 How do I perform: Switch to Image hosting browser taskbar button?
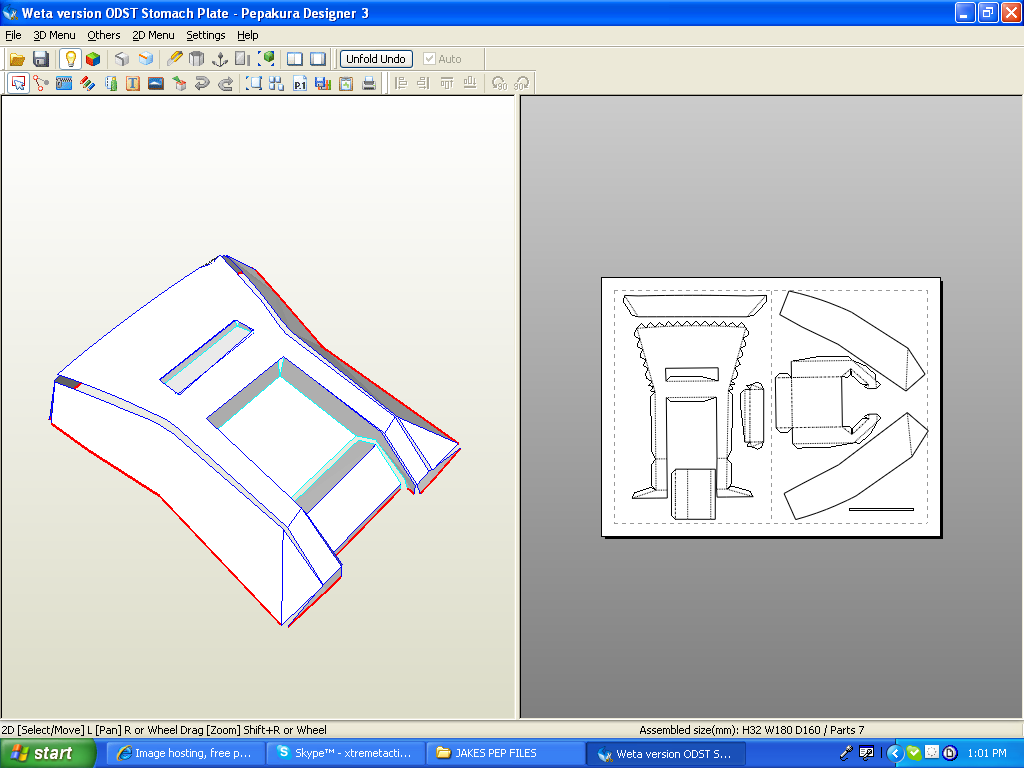tap(185, 754)
